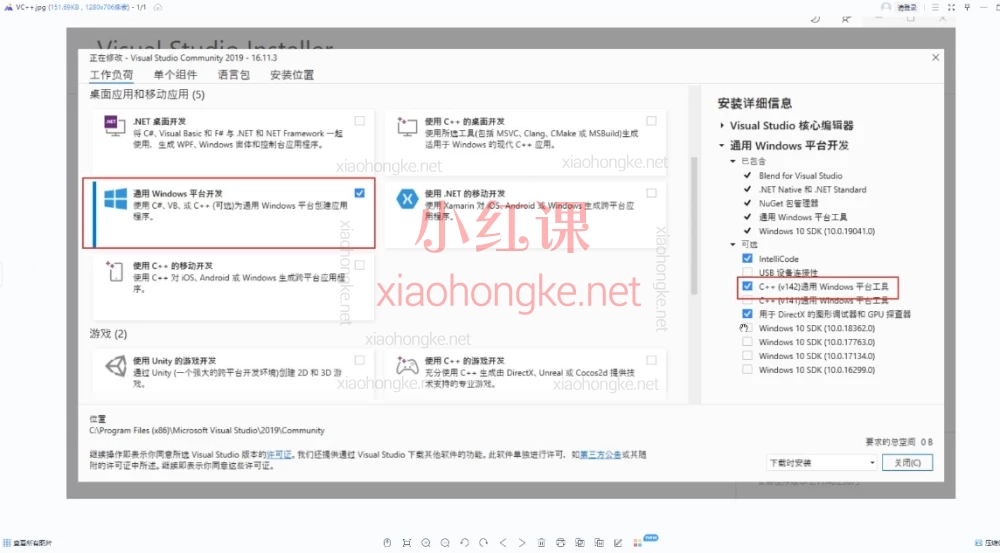This screenshot has width=1000, height=553.
Task: Open the 许可证 license link
Action: (279, 455)
